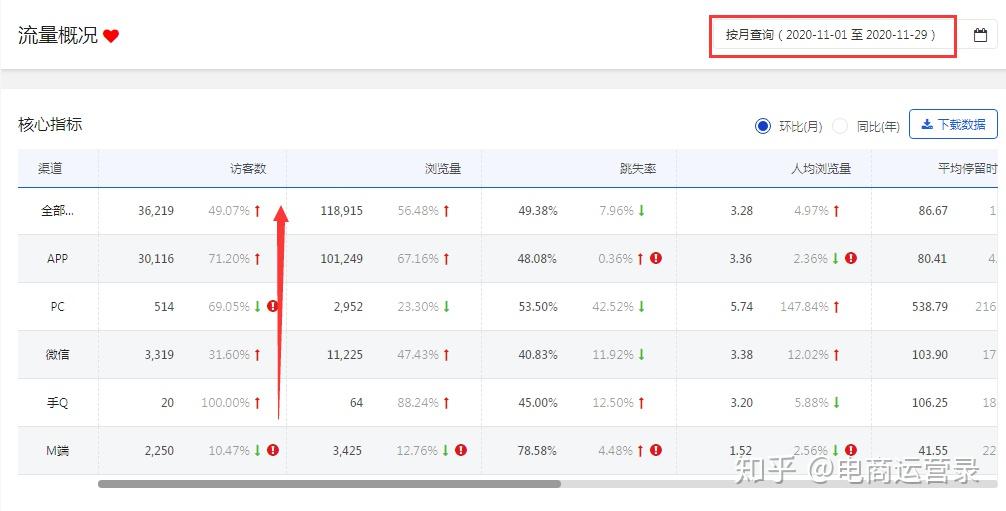Click the 下载数据 download button
1006x511 pixels.
953,125
